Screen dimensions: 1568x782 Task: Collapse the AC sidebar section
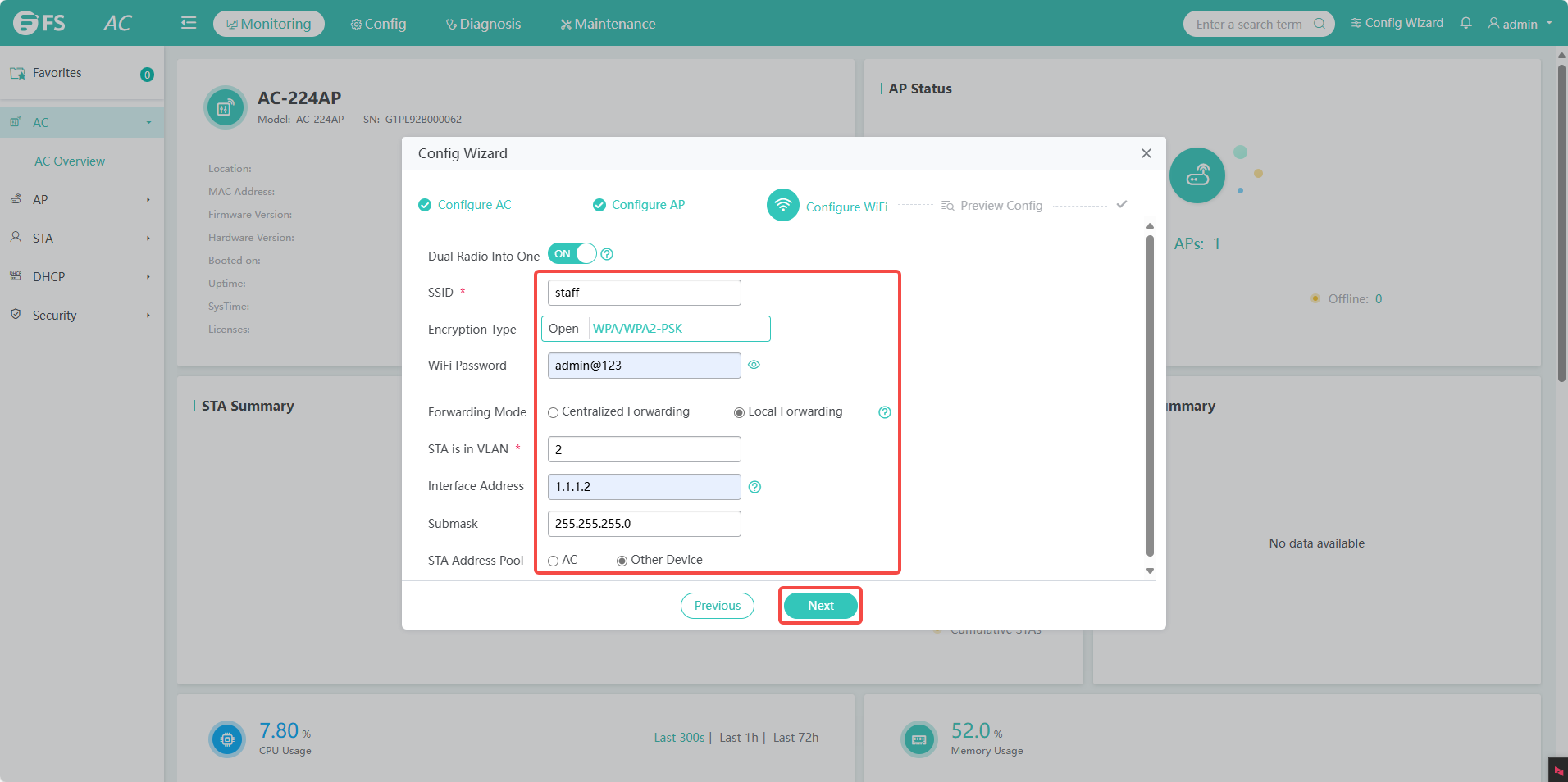82,122
